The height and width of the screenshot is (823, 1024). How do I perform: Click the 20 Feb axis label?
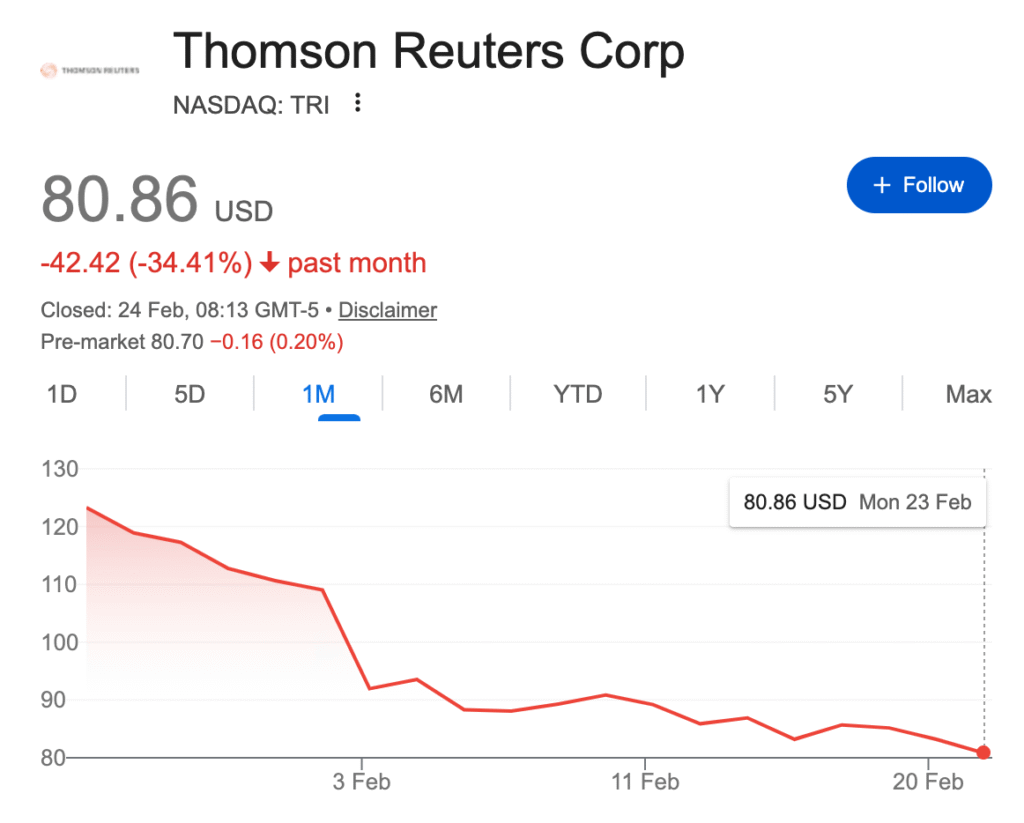coord(929,781)
